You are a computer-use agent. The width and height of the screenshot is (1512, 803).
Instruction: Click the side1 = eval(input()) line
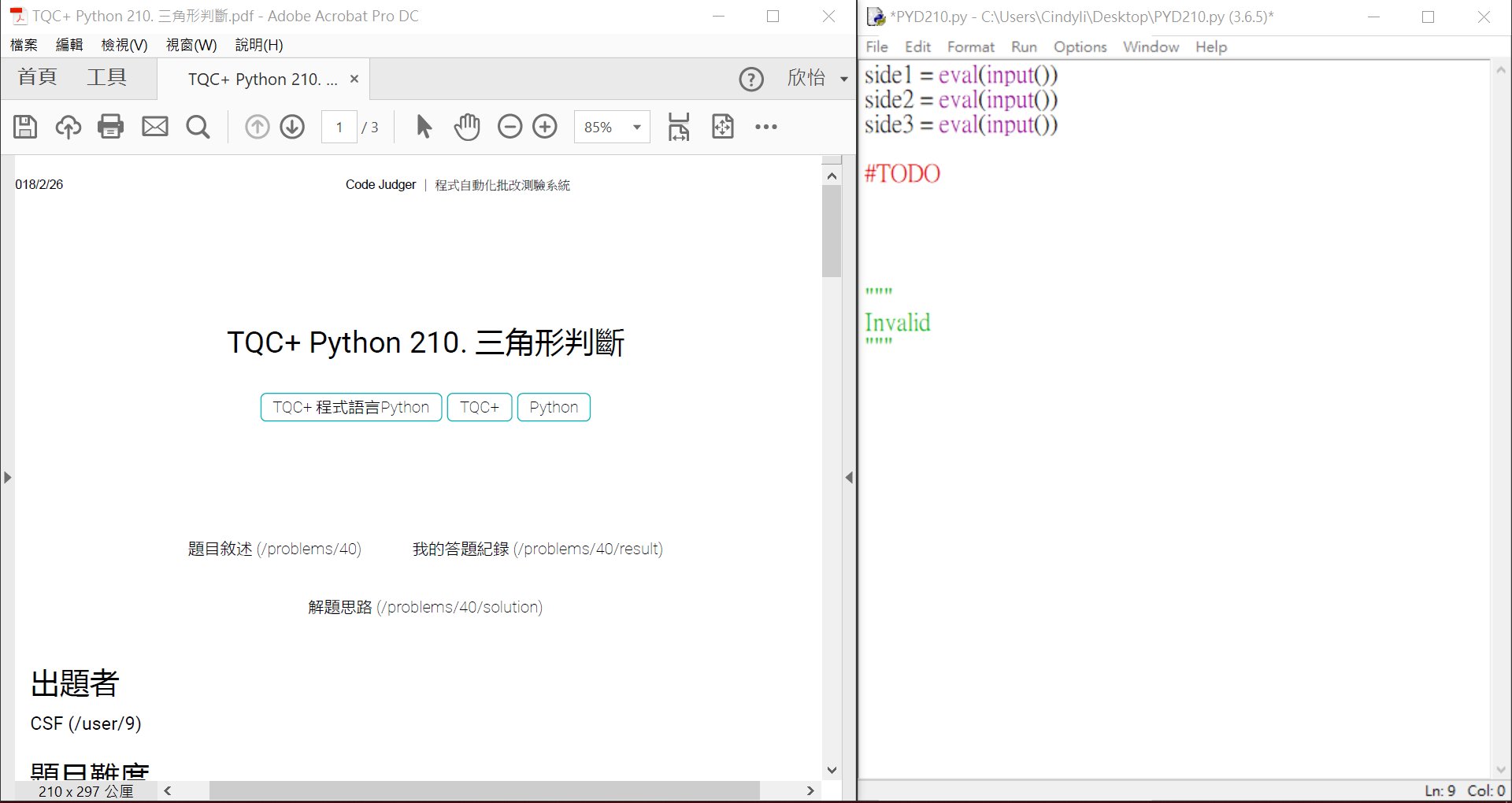(x=961, y=75)
